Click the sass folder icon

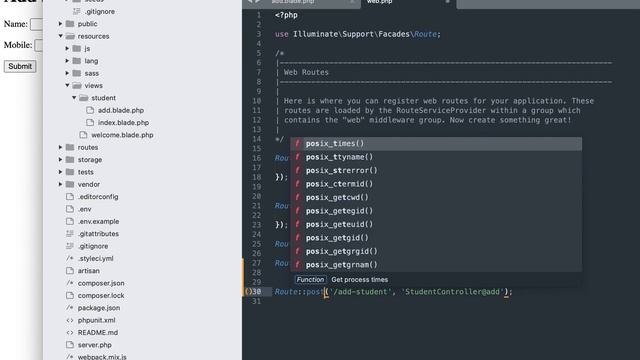77,73
